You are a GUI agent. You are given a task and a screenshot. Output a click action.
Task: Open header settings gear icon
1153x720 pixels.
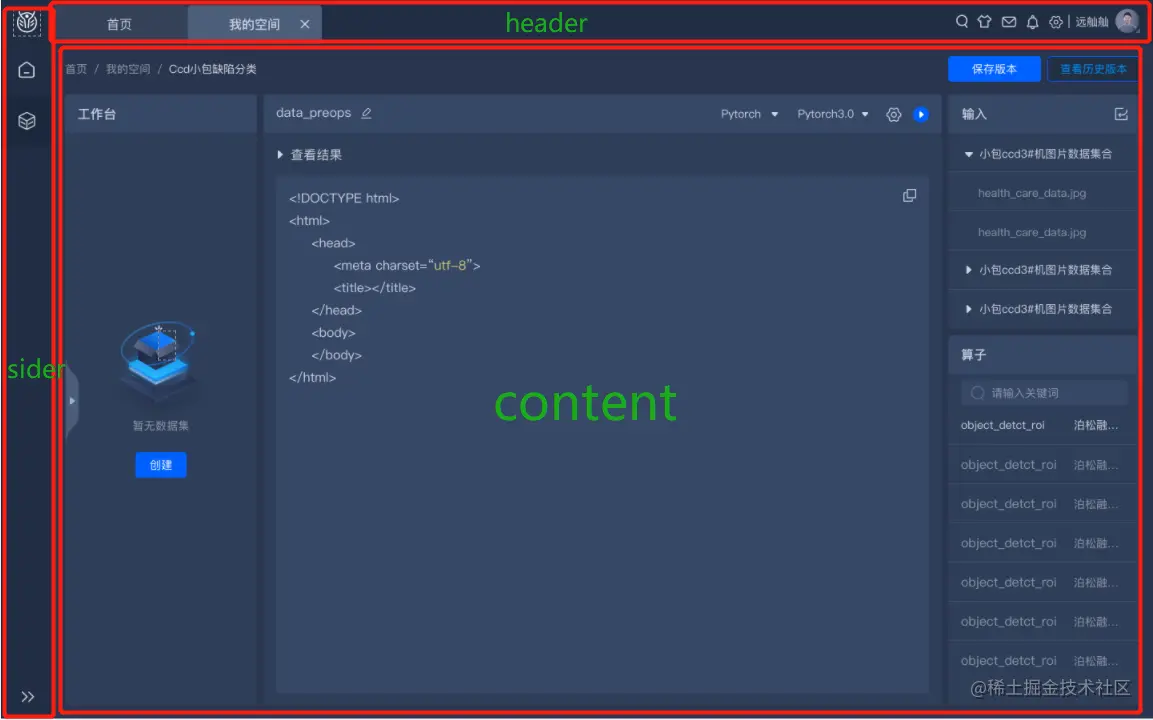(1056, 22)
